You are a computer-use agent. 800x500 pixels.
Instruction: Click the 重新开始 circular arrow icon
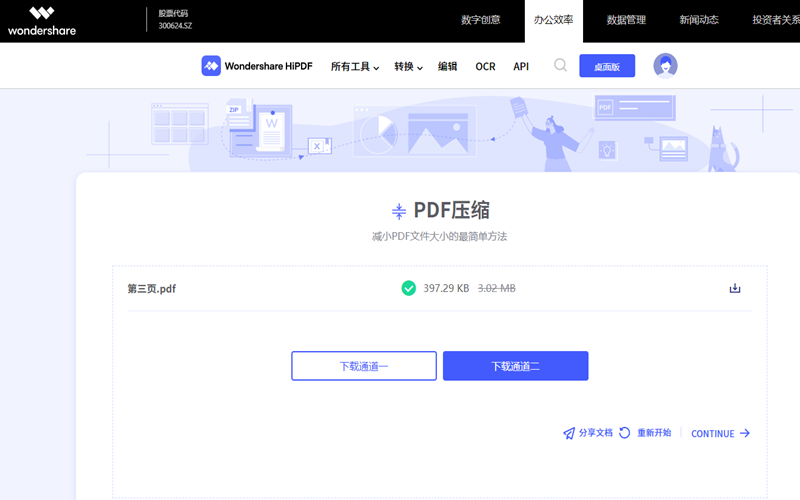coord(625,433)
